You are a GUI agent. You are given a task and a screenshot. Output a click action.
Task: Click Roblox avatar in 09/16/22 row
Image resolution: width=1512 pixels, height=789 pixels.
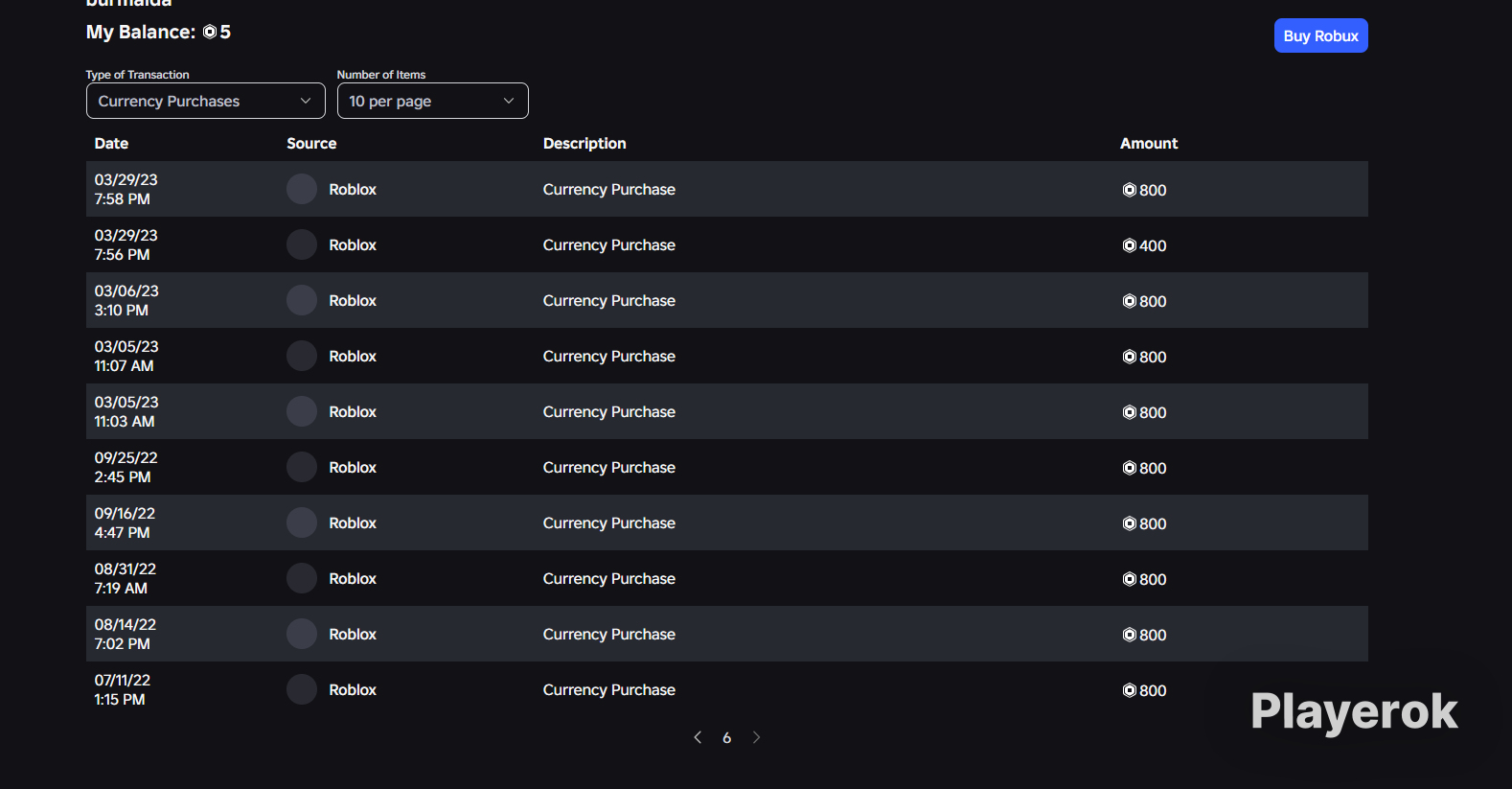point(302,522)
